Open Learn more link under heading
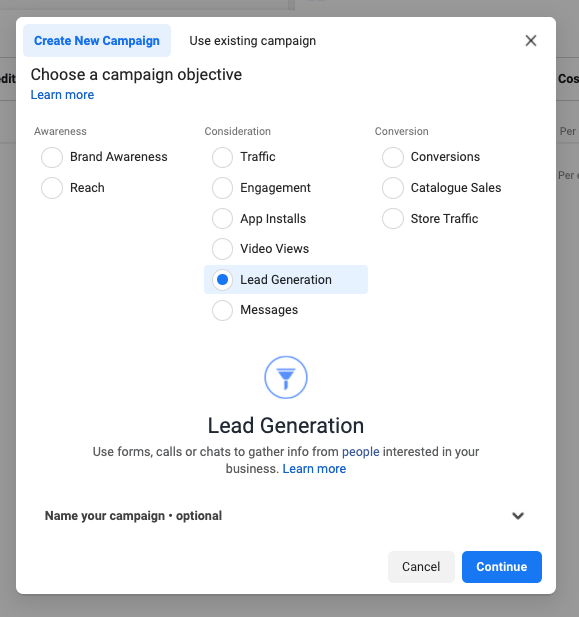 click(x=63, y=95)
